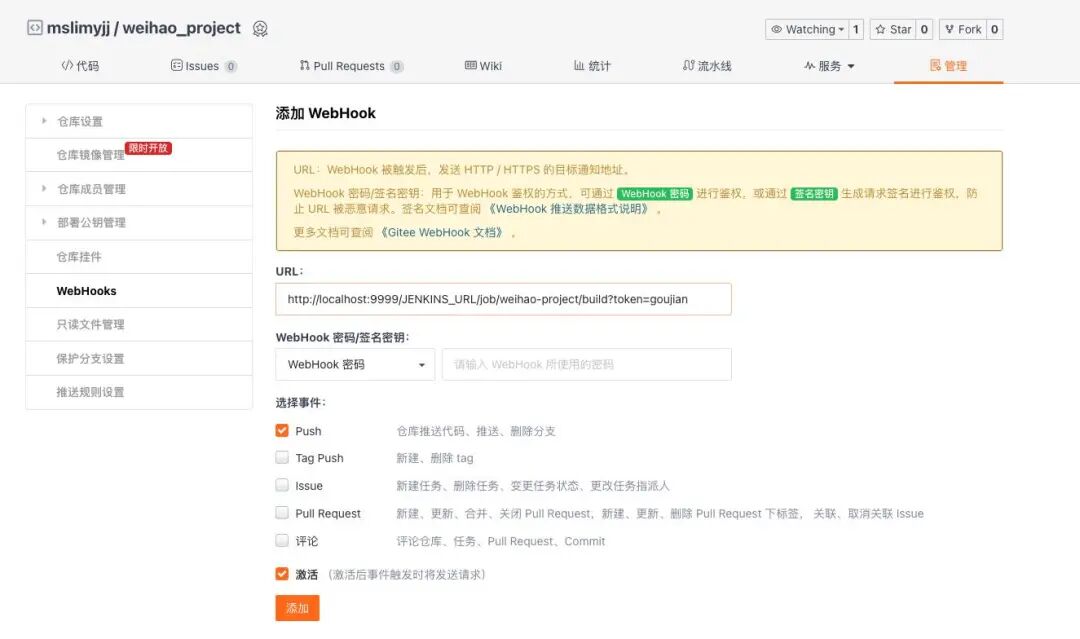Click the badge icon next to weihao_project
1080x639 pixels.
click(260, 29)
